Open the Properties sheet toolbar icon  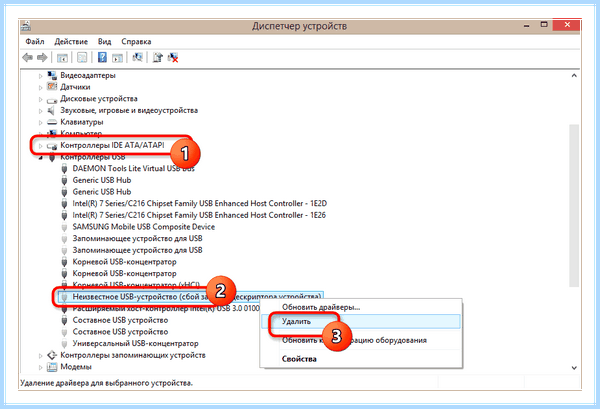82,58
